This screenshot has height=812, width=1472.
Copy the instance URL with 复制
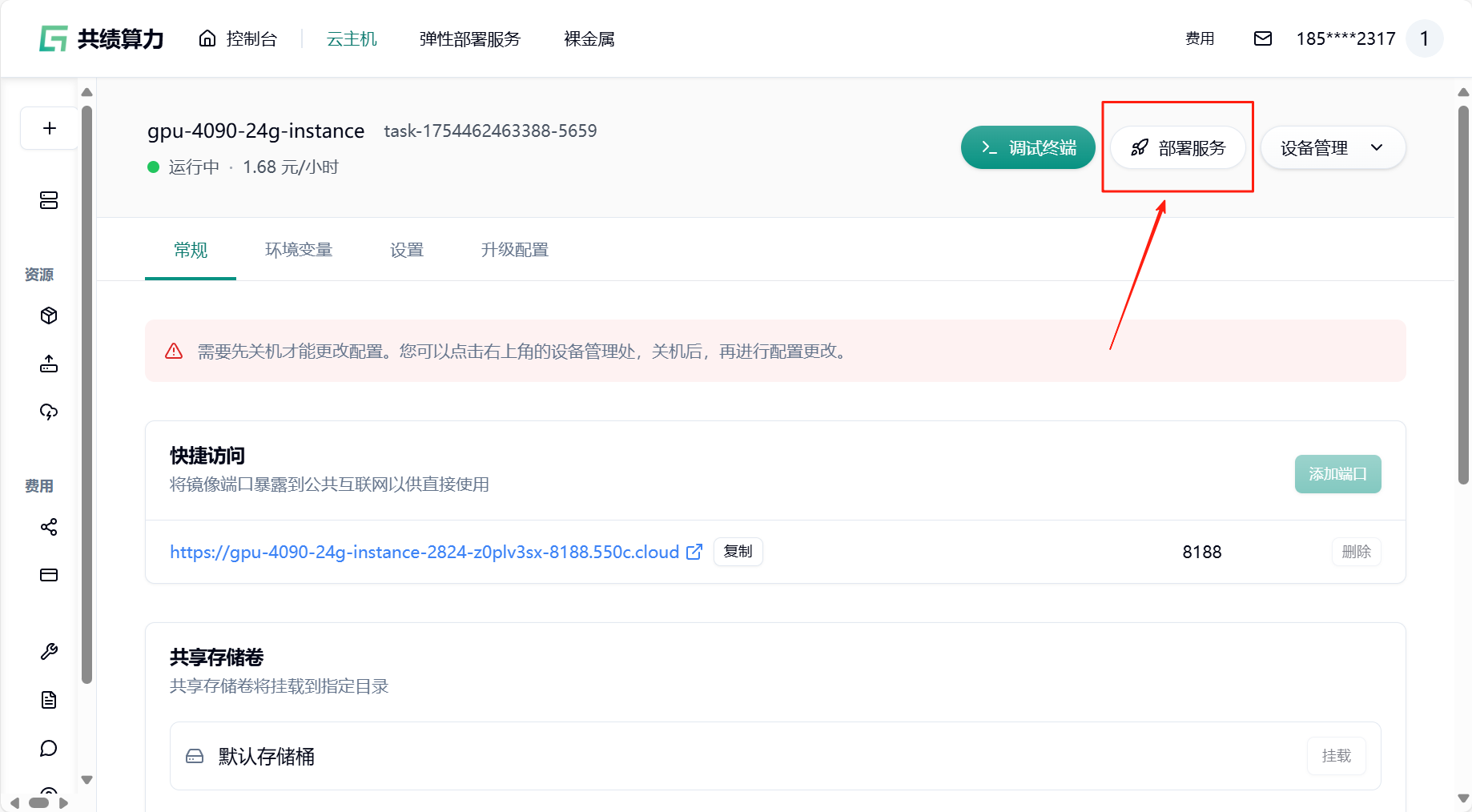738,552
